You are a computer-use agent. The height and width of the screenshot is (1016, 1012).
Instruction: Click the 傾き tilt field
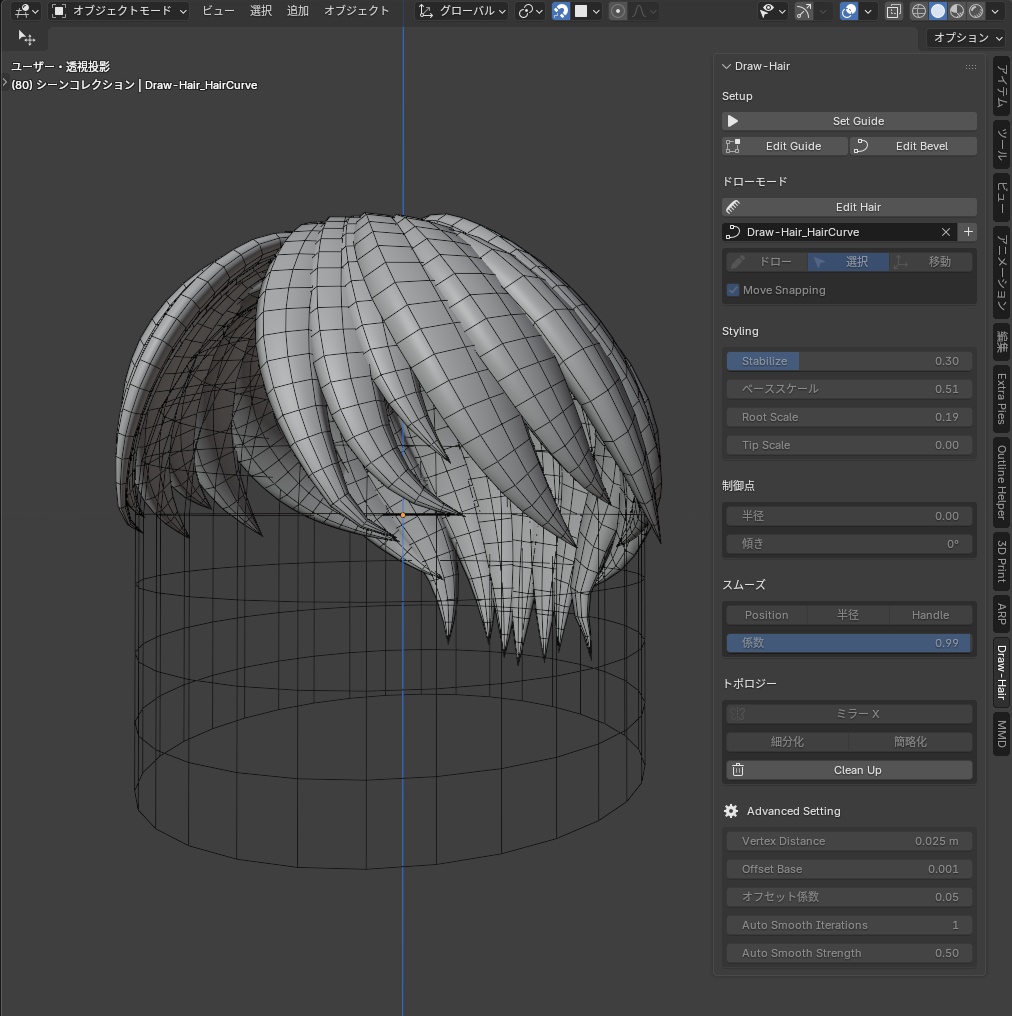click(x=849, y=544)
